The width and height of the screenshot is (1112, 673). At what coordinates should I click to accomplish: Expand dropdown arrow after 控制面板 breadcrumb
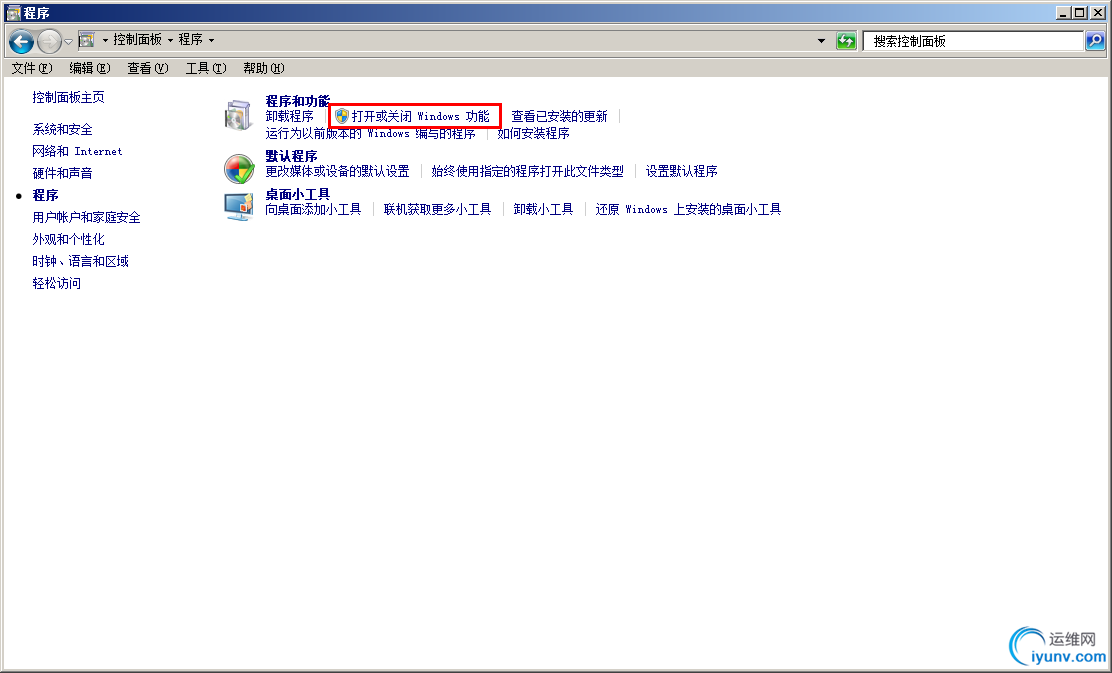[x=170, y=40]
